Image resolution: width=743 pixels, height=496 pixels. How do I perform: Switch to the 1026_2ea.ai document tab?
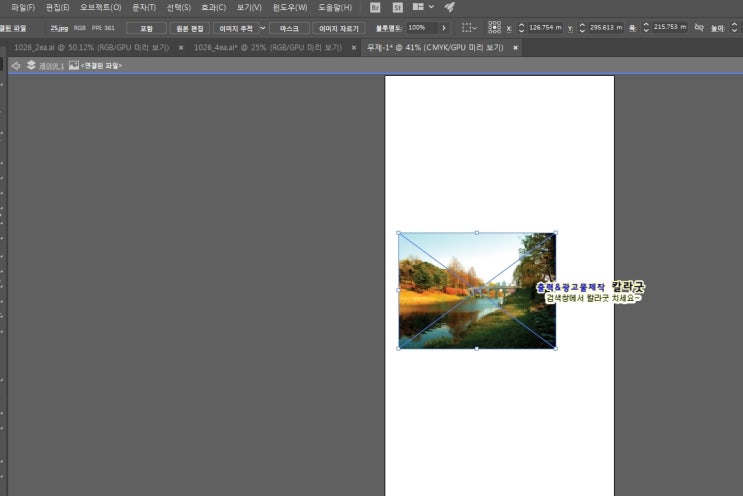coord(91,47)
